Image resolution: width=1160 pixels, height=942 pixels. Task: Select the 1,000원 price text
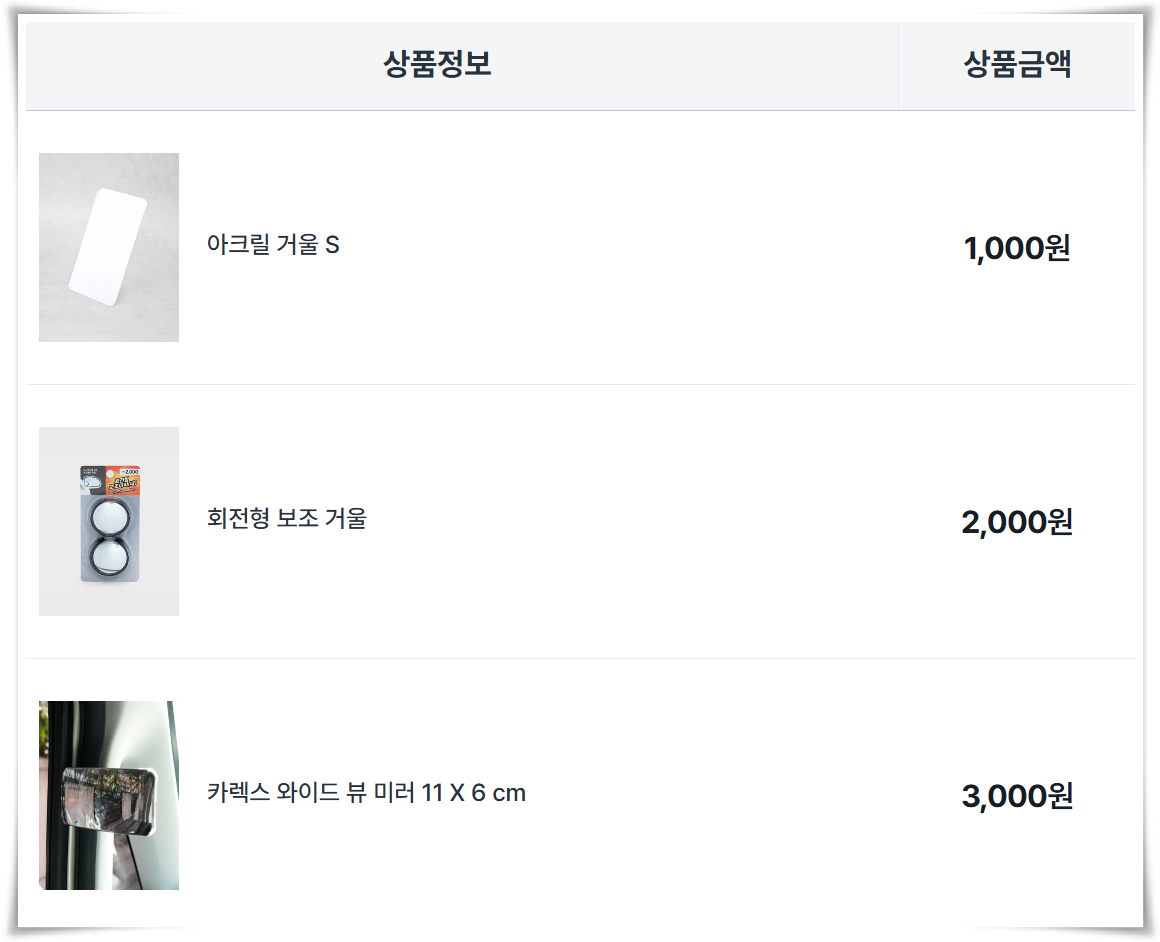pyautogui.click(x=1016, y=249)
